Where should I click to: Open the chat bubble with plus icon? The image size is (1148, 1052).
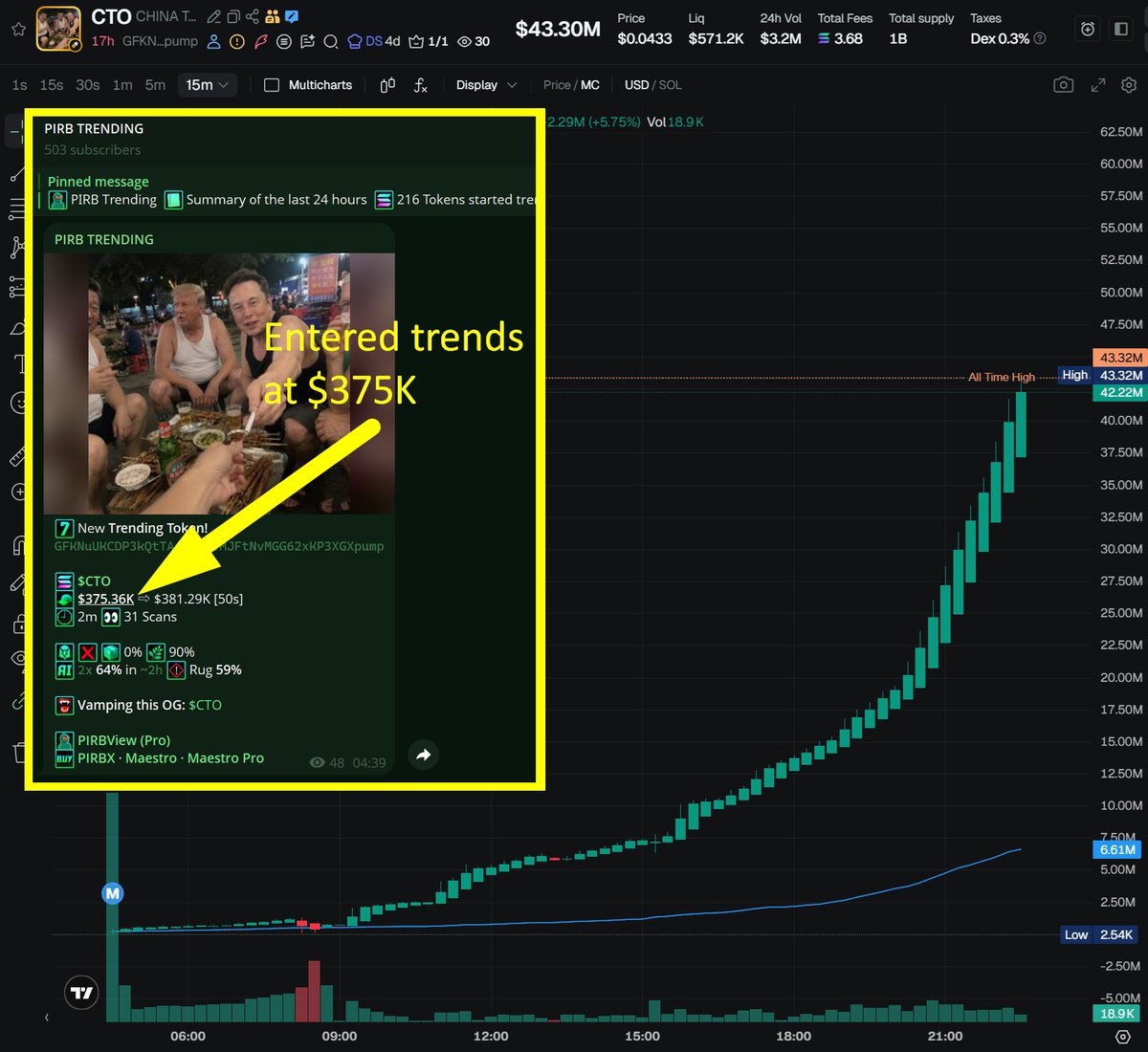click(307, 42)
